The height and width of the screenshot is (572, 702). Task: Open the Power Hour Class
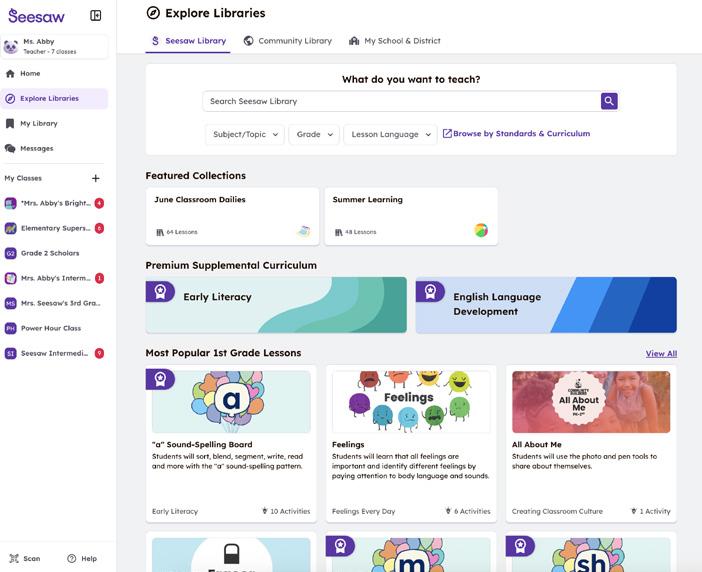(x=54, y=329)
